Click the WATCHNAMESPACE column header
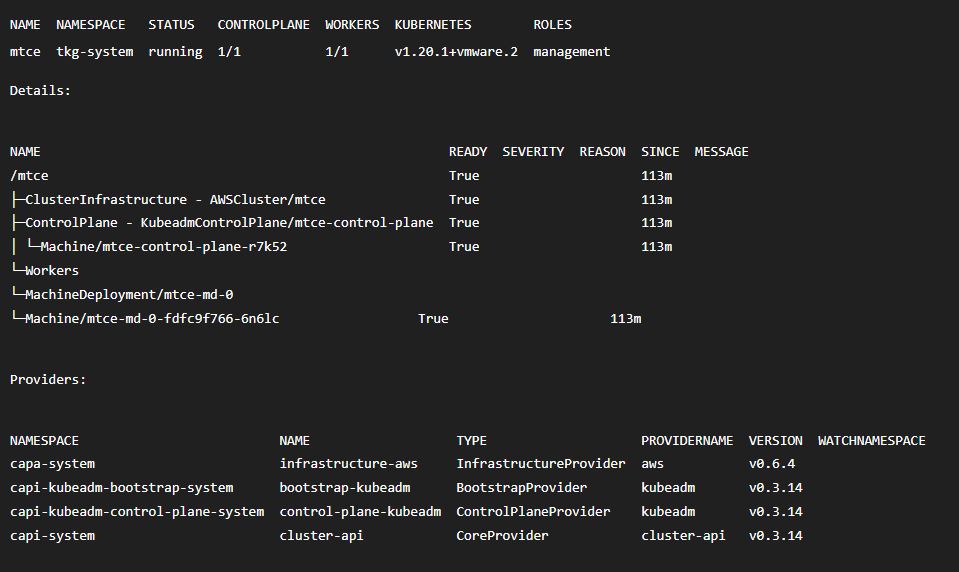 click(871, 441)
